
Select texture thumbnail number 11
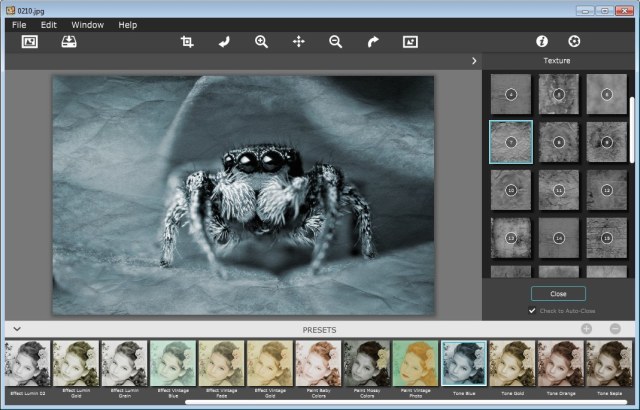coord(558,188)
